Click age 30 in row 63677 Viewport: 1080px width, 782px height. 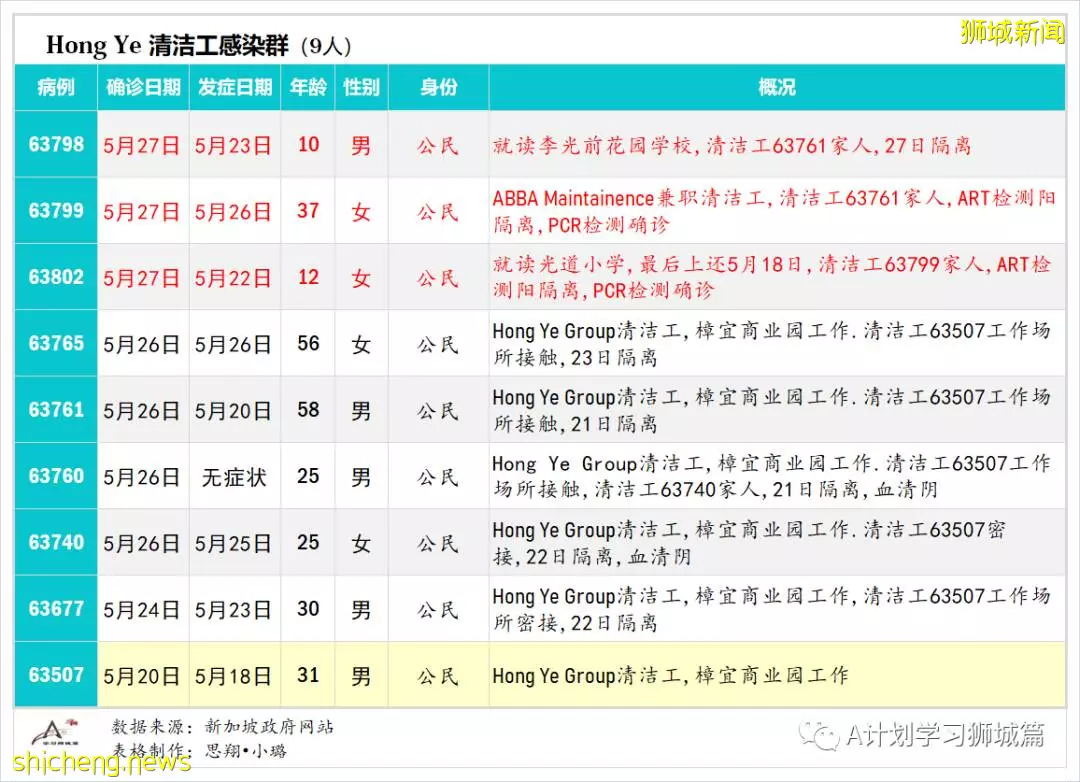[x=308, y=608]
